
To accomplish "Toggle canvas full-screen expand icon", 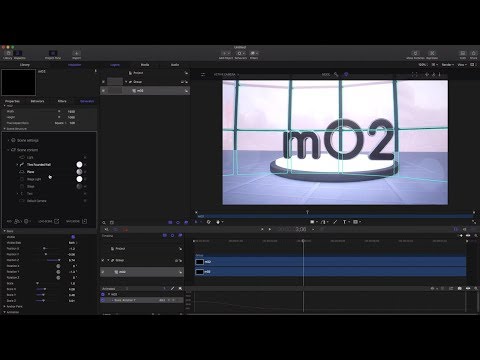I will point(474,222).
